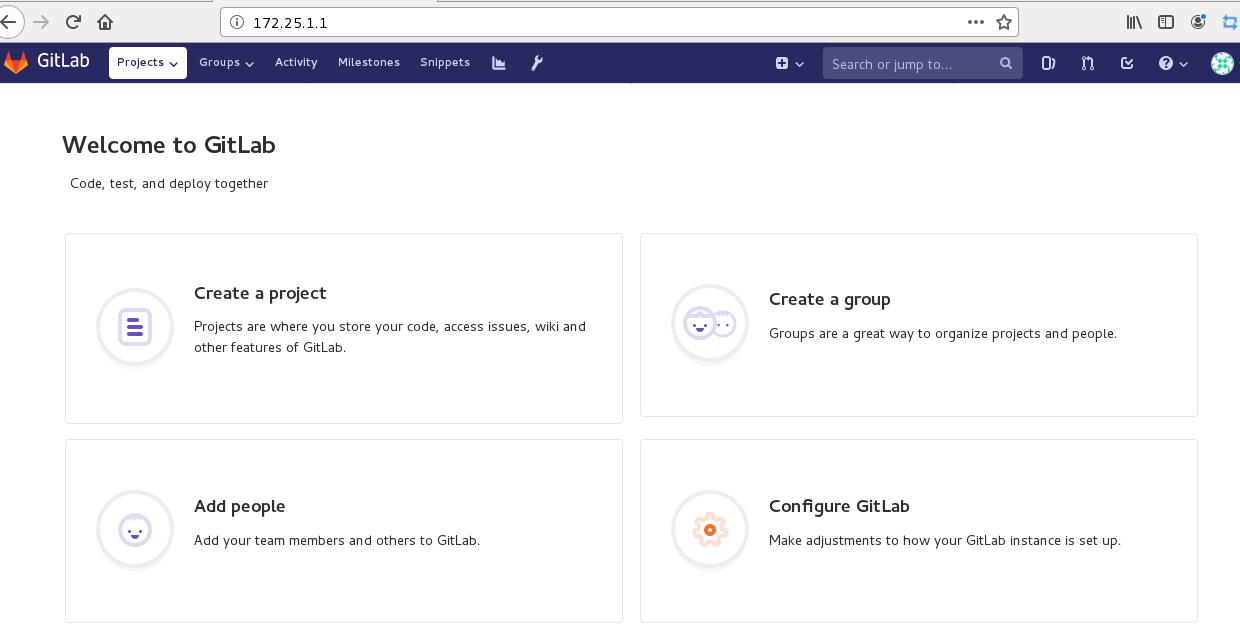Click the blue screenshot extension icon
Image resolution: width=1240 pixels, height=628 pixels.
point(1230,21)
